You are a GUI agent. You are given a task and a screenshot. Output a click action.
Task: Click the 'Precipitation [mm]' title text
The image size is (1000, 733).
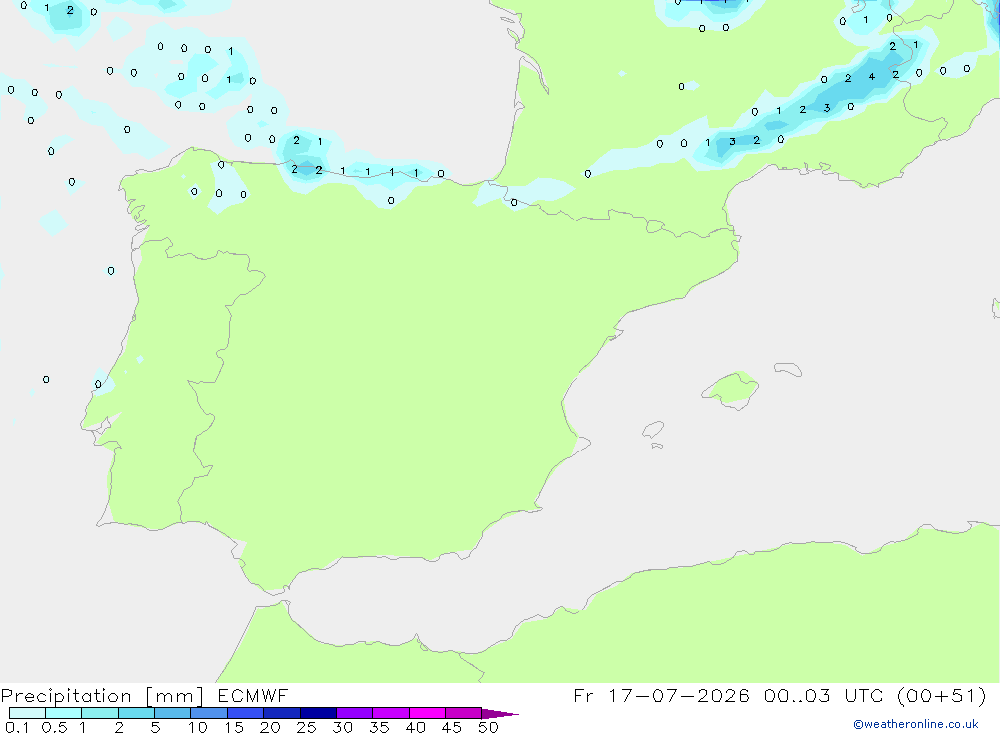(x=102, y=696)
